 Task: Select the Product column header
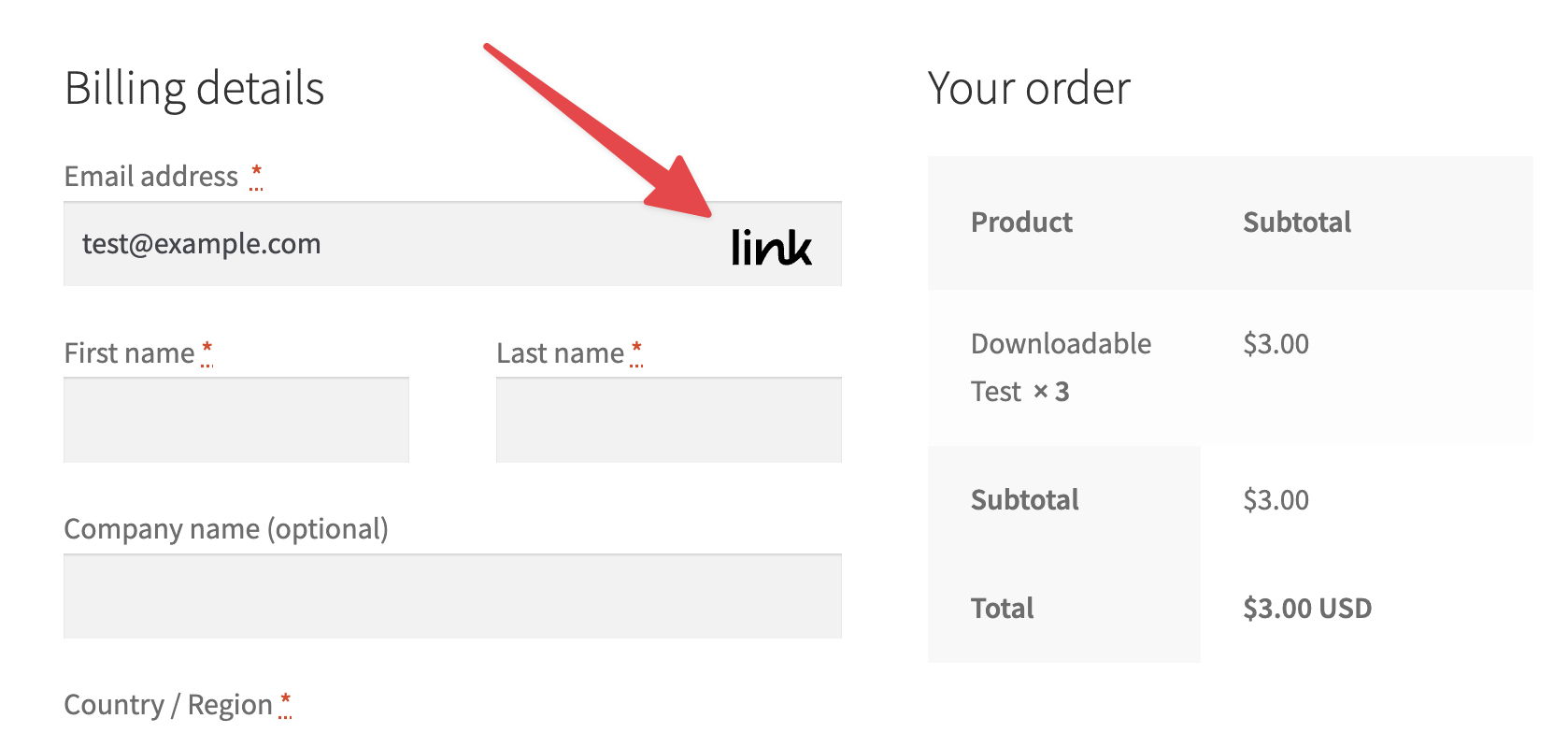[1021, 223]
